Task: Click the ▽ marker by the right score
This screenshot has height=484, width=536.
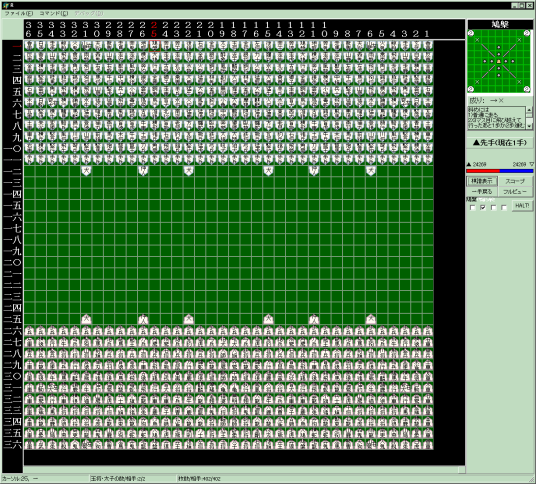Action: coord(531,164)
